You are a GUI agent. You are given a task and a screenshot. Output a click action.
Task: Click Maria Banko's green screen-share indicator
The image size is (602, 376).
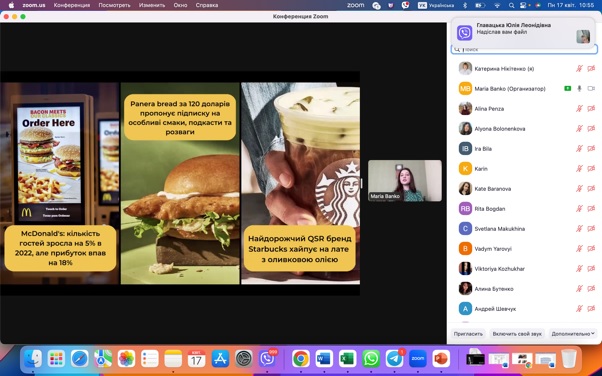click(567, 89)
